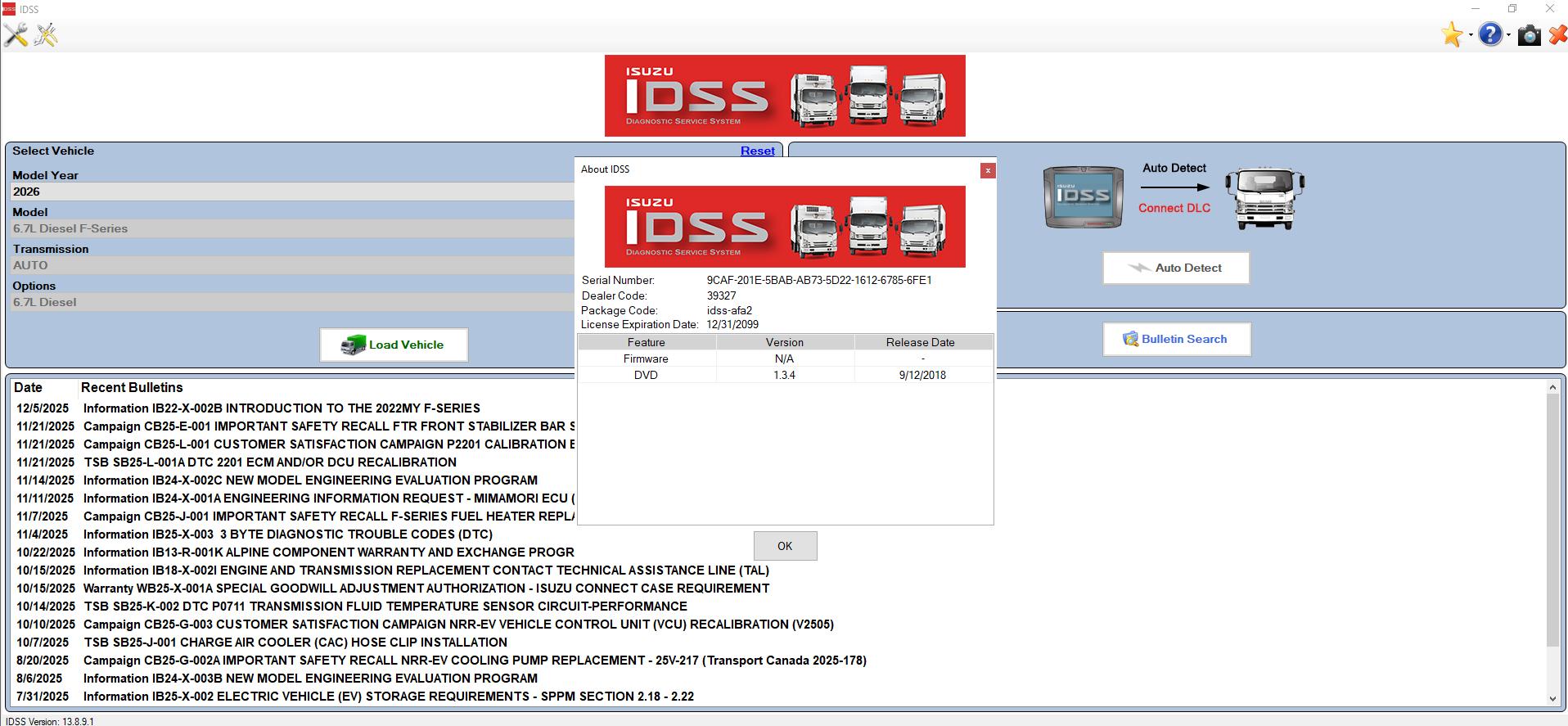
Task: Click the Auto Detect button
Action: (x=1176, y=268)
